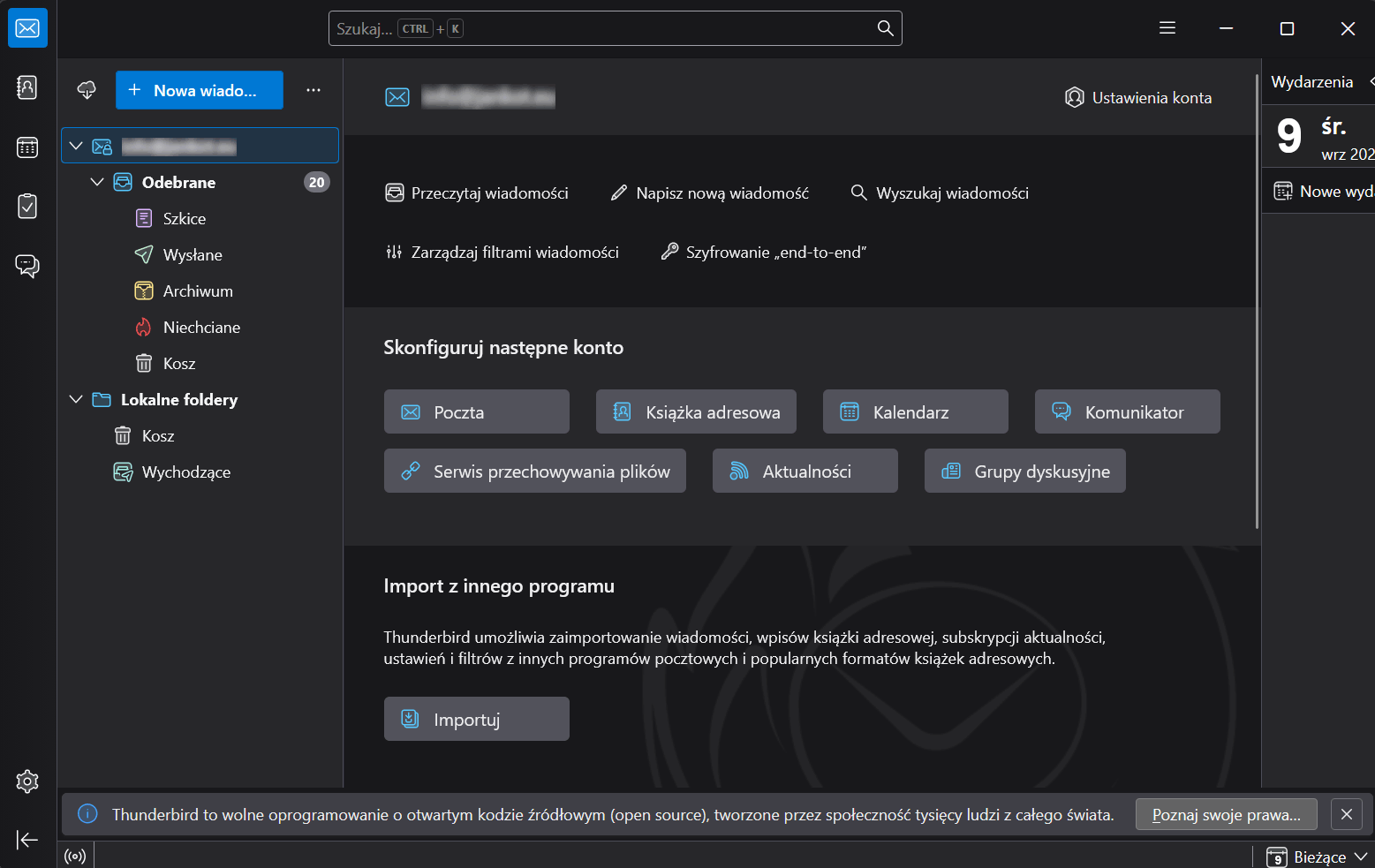The image size is (1375, 868).
Task: Open the Mail space icon in sidebar
Action: 27,28
